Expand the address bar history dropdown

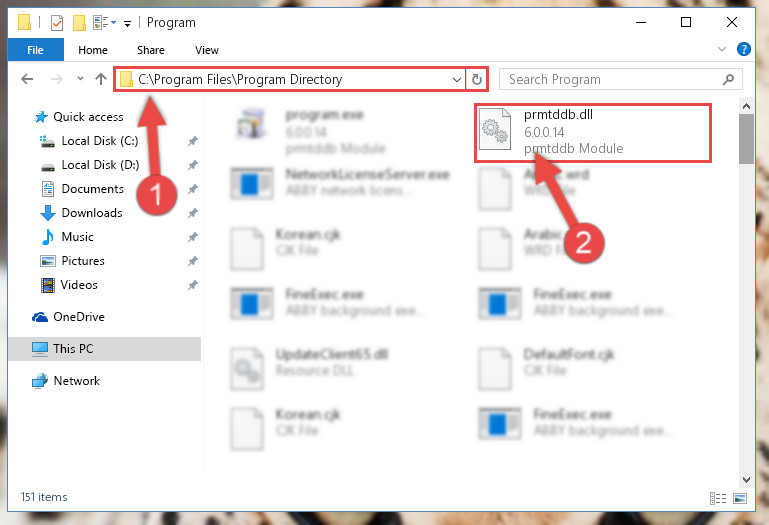pyautogui.click(x=457, y=79)
